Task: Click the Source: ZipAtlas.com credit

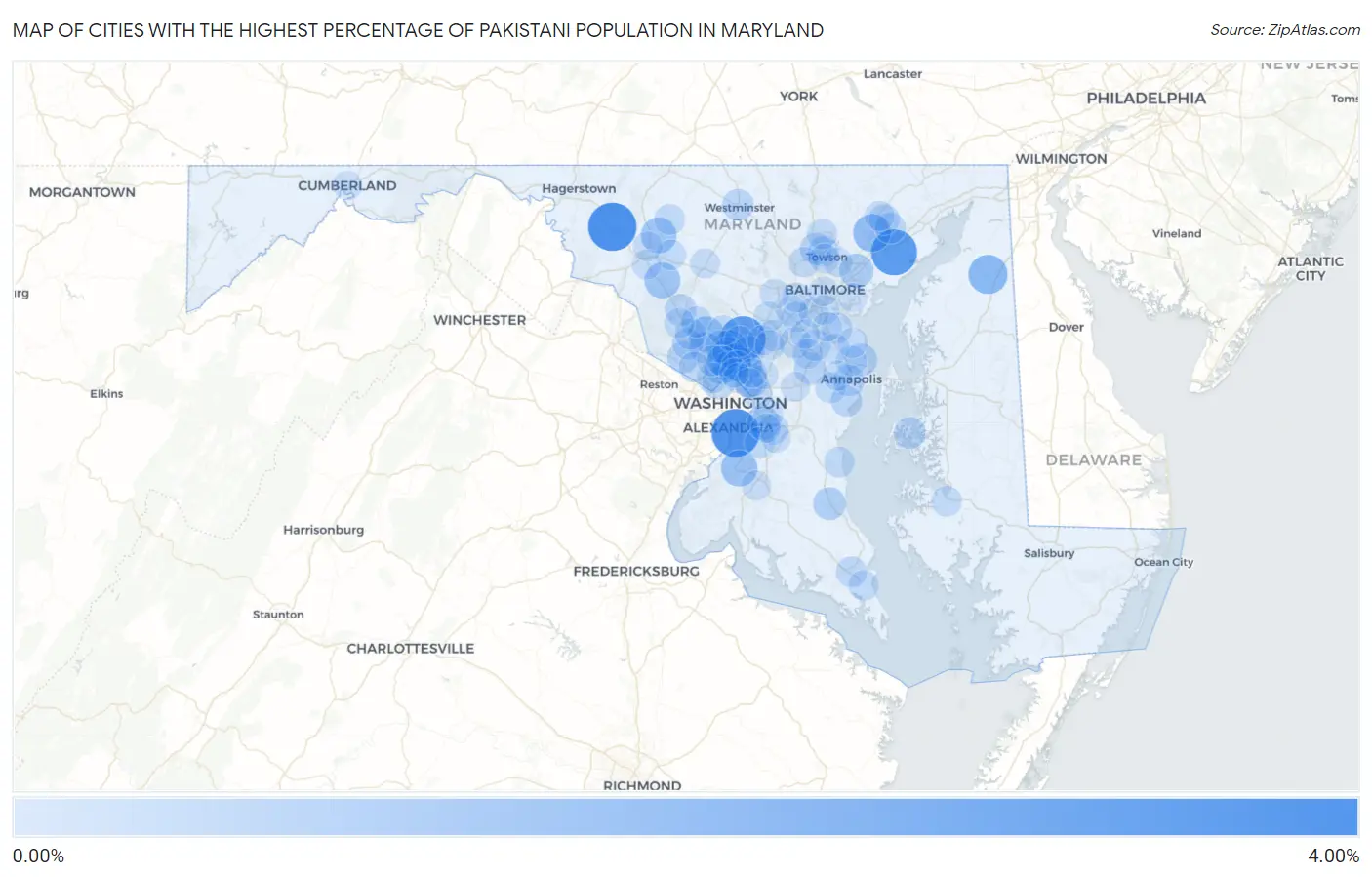Action: [1285, 30]
